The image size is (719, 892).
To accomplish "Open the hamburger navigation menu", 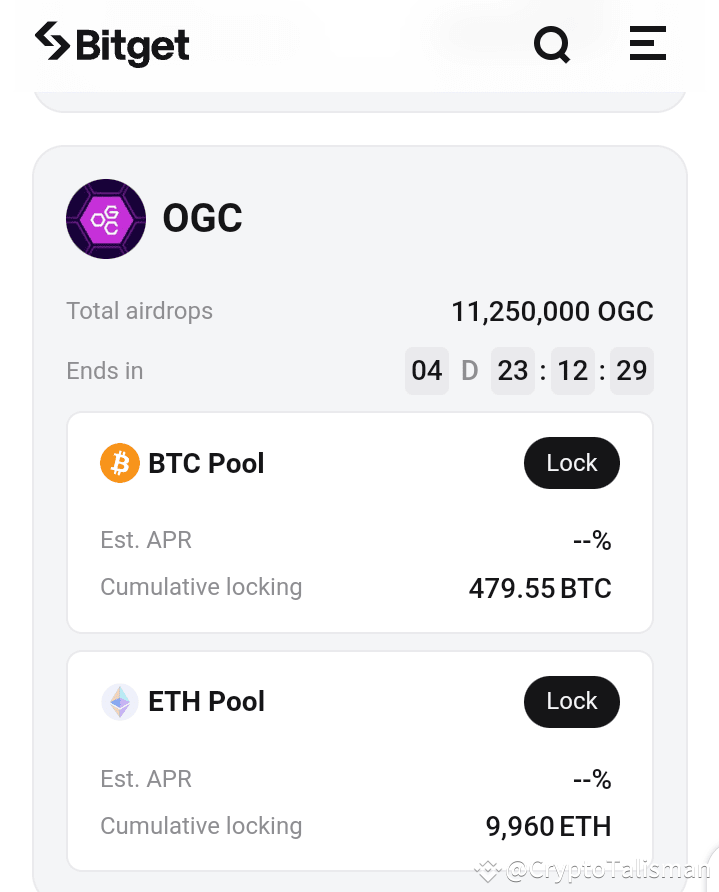I will pyautogui.click(x=648, y=44).
